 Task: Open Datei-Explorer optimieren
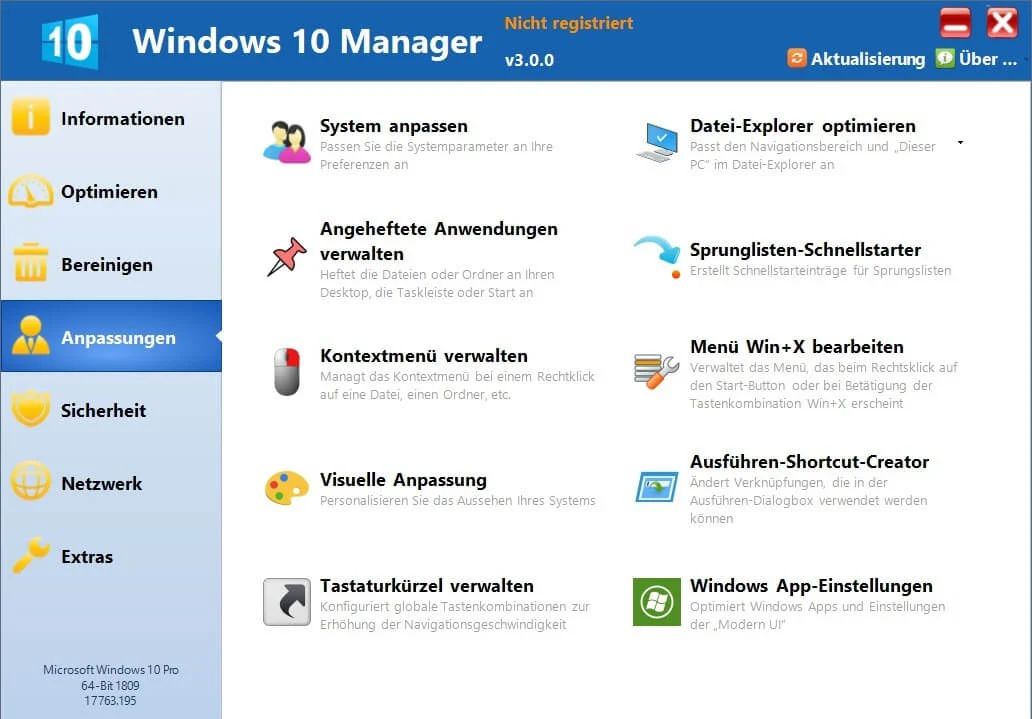pos(803,126)
